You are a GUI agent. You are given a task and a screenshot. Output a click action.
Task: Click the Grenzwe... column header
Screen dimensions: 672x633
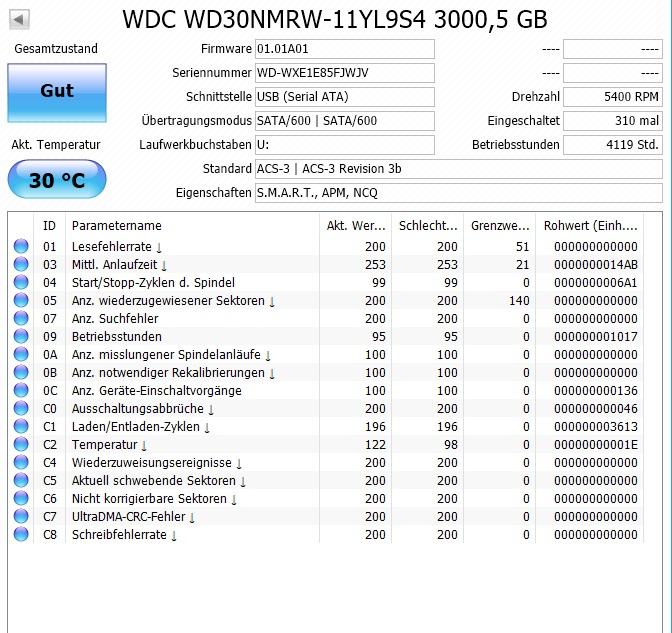pyautogui.click(x=499, y=225)
